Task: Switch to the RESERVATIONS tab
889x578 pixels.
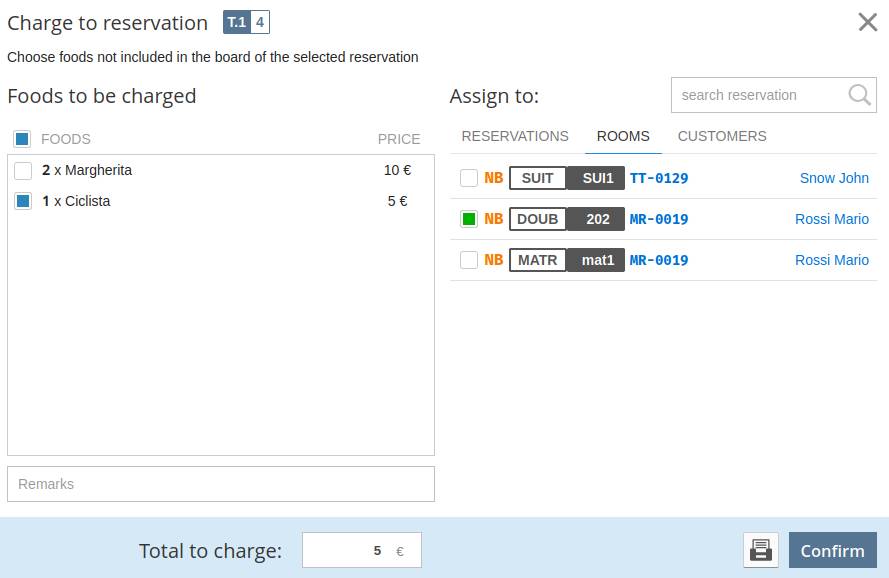Action: [x=515, y=136]
